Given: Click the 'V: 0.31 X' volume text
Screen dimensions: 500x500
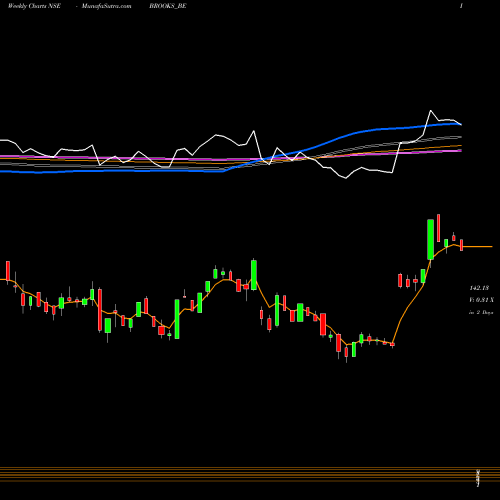Looking at the screenshot, I should click(481, 300).
